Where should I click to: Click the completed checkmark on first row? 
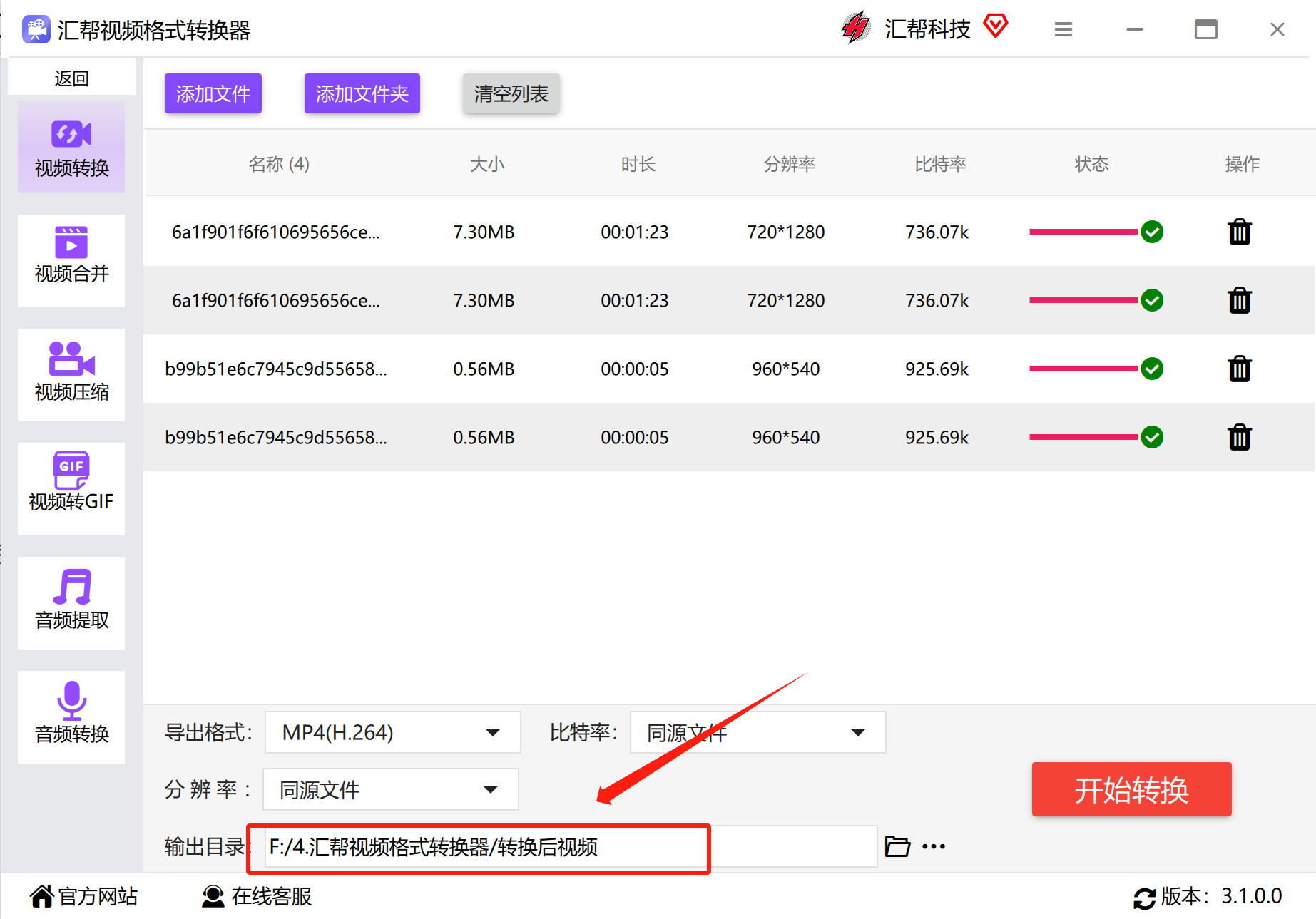click(x=1152, y=232)
